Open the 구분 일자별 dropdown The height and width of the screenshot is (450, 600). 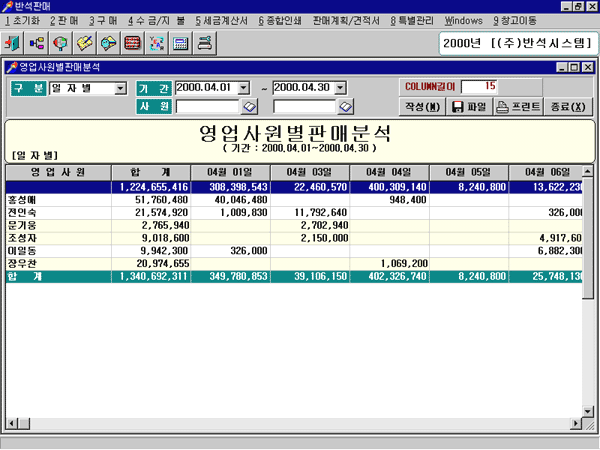click(x=121, y=88)
